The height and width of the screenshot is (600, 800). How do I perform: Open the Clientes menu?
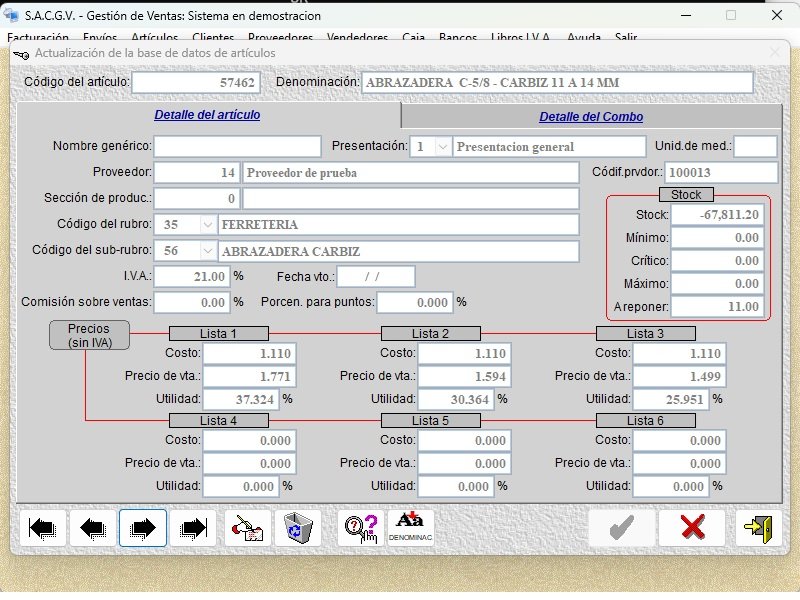(x=213, y=37)
